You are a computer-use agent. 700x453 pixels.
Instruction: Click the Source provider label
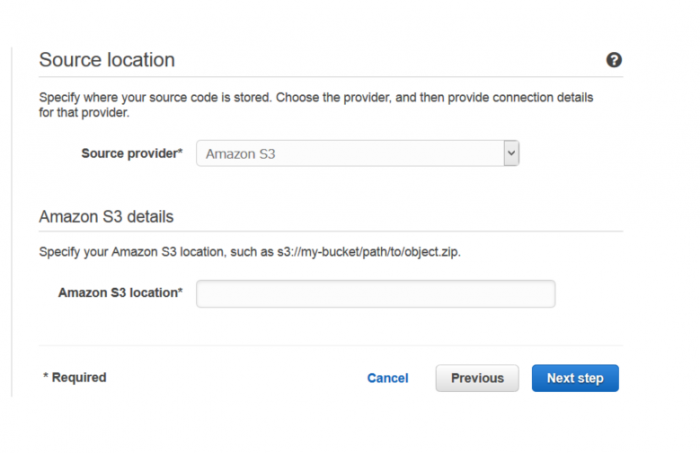(132, 153)
